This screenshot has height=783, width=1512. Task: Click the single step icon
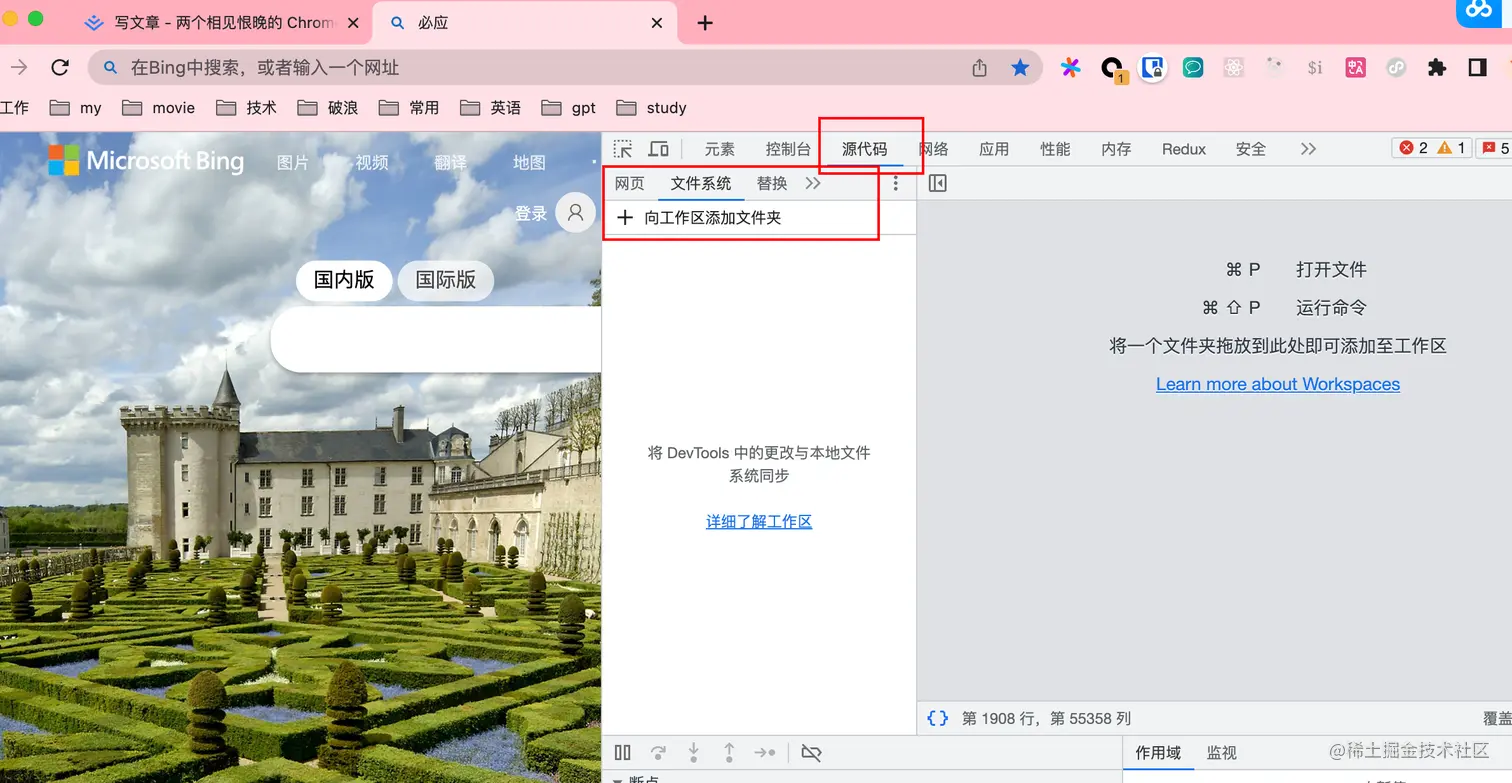pos(765,752)
